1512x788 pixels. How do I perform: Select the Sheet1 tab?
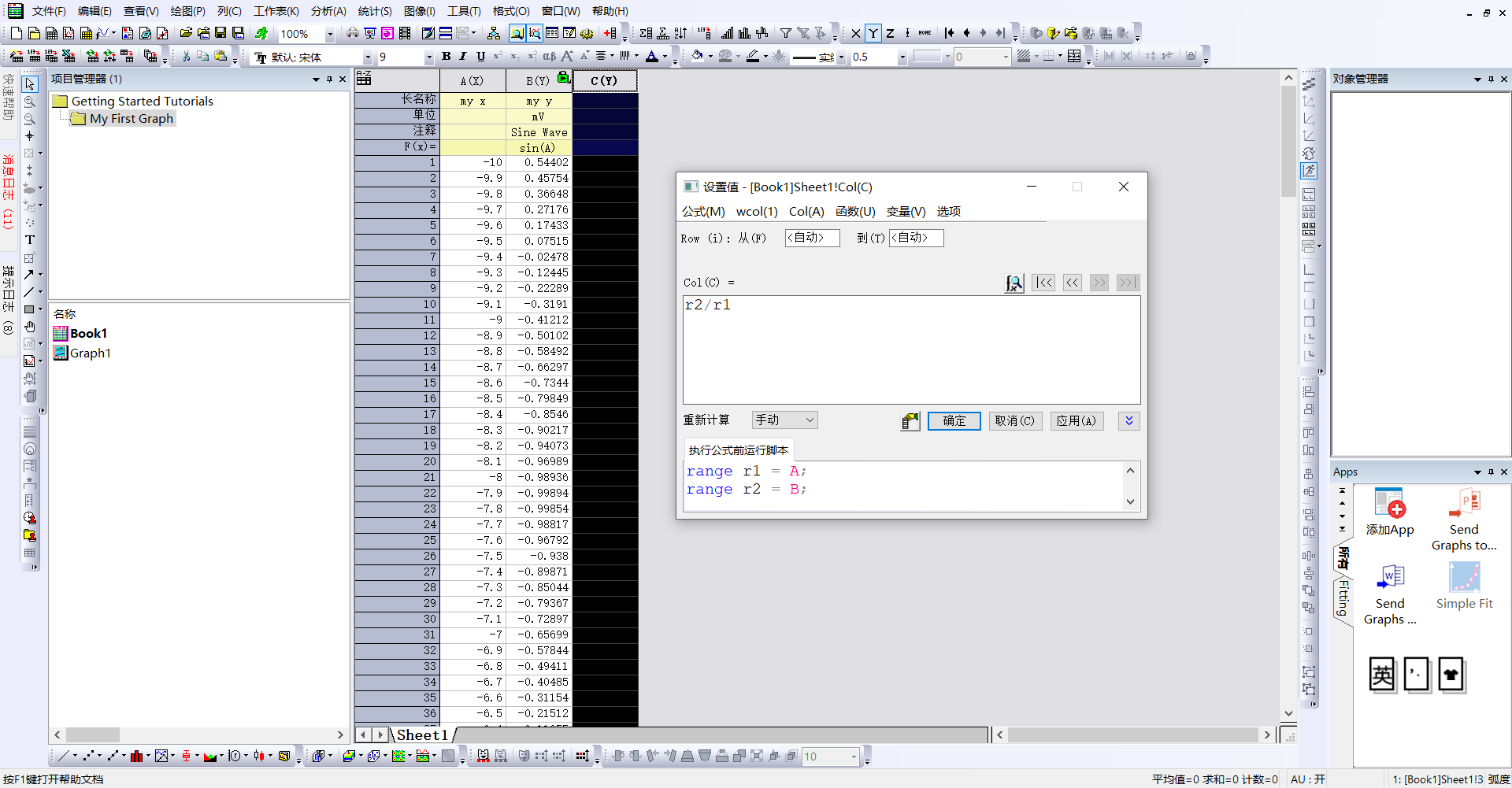422,735
